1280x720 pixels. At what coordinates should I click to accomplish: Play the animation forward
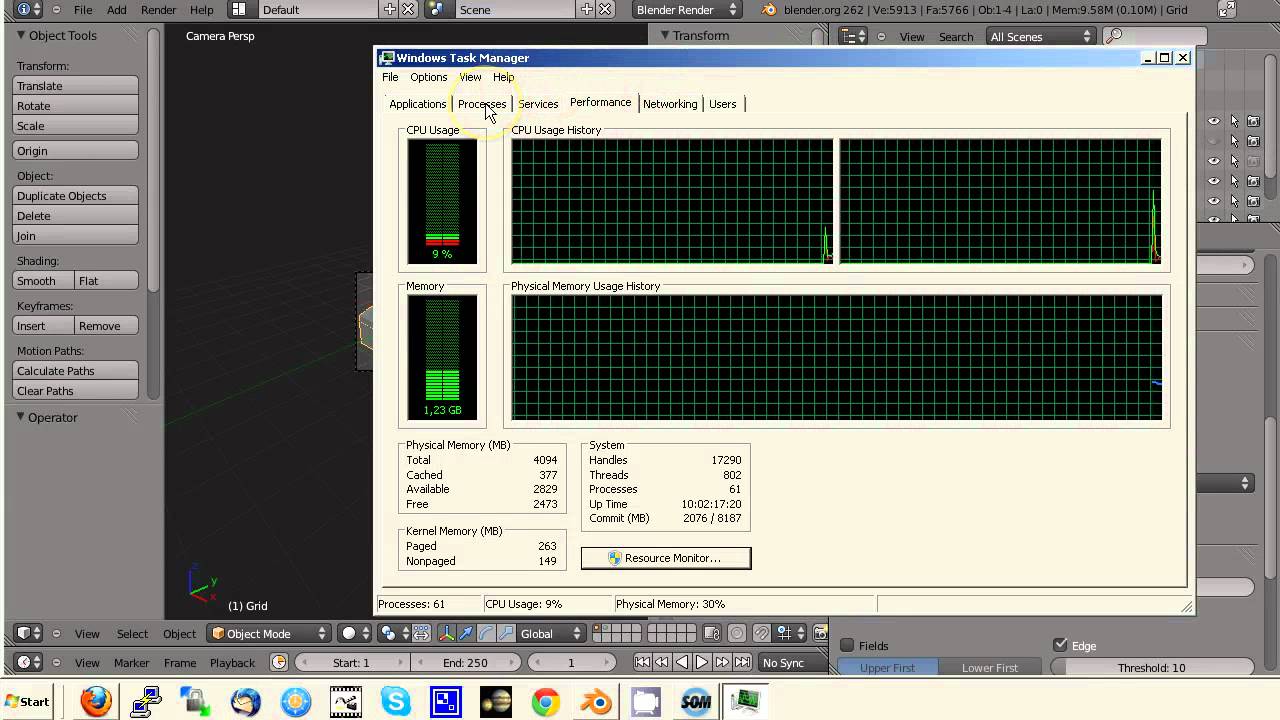tap(702, 662)
